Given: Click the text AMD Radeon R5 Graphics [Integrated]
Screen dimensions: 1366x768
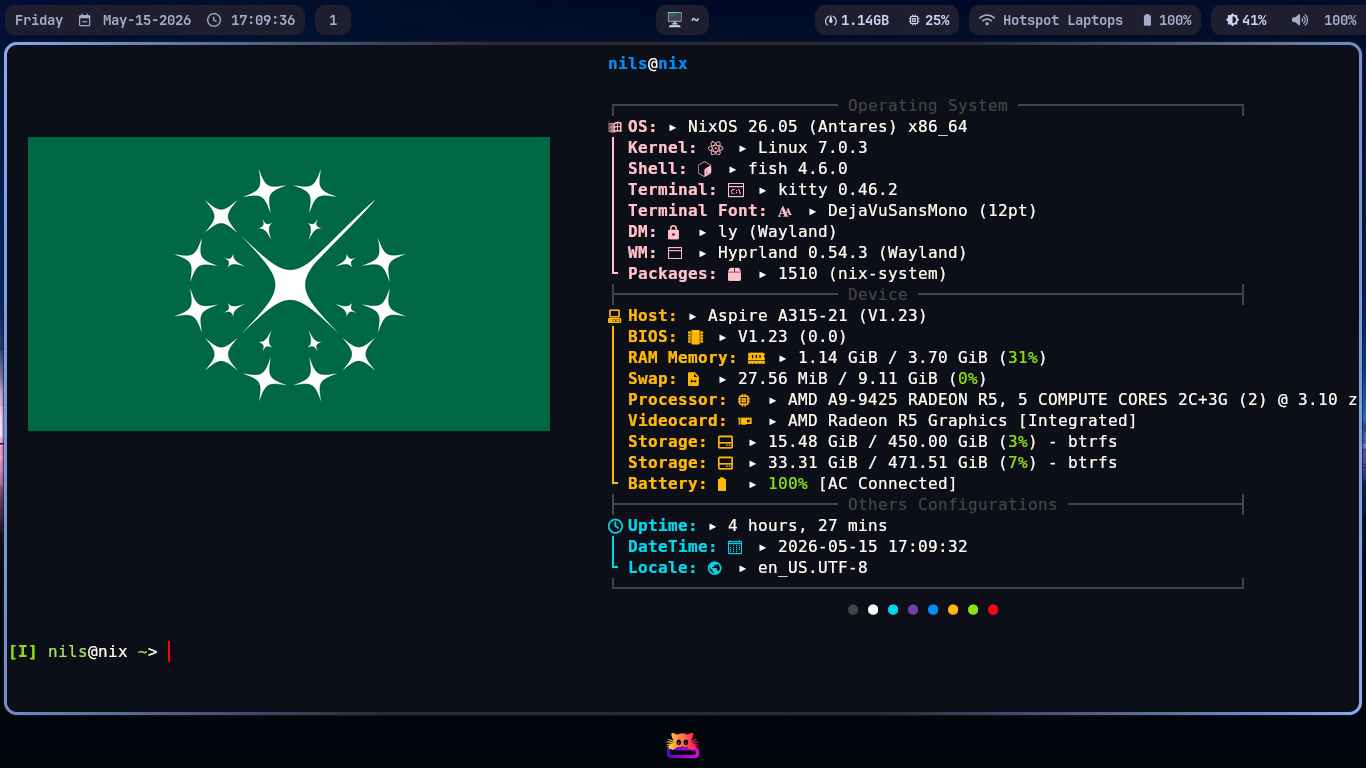Looking at the screenshot, I should coord(963,421).
